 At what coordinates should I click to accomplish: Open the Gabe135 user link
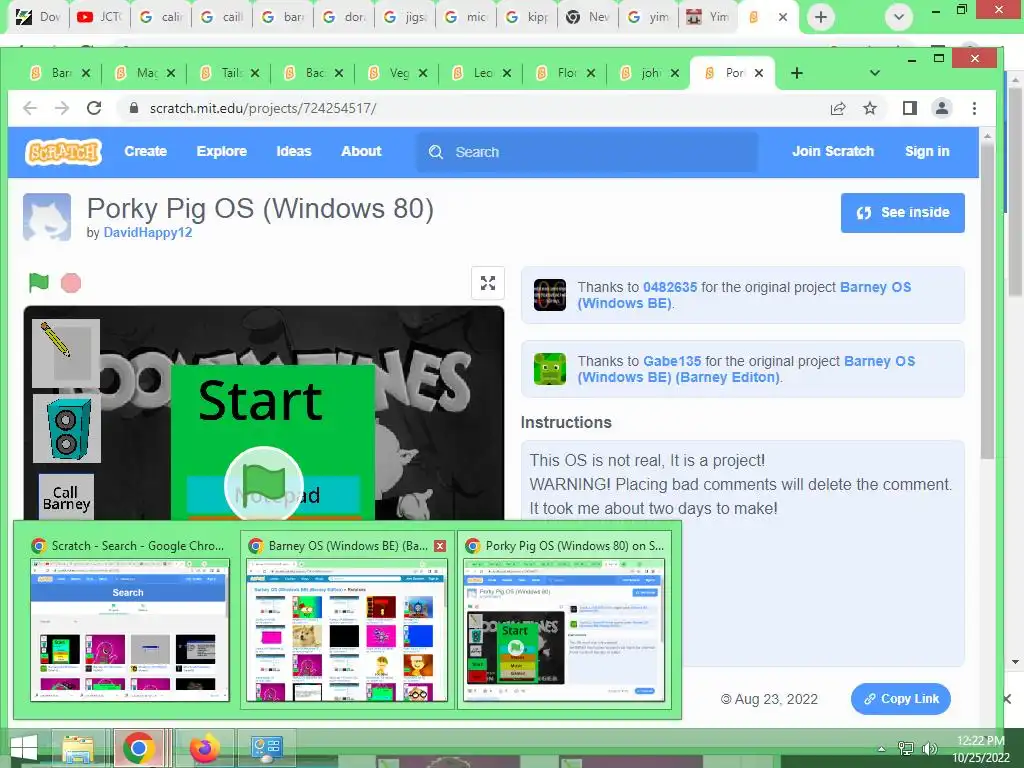672,361
